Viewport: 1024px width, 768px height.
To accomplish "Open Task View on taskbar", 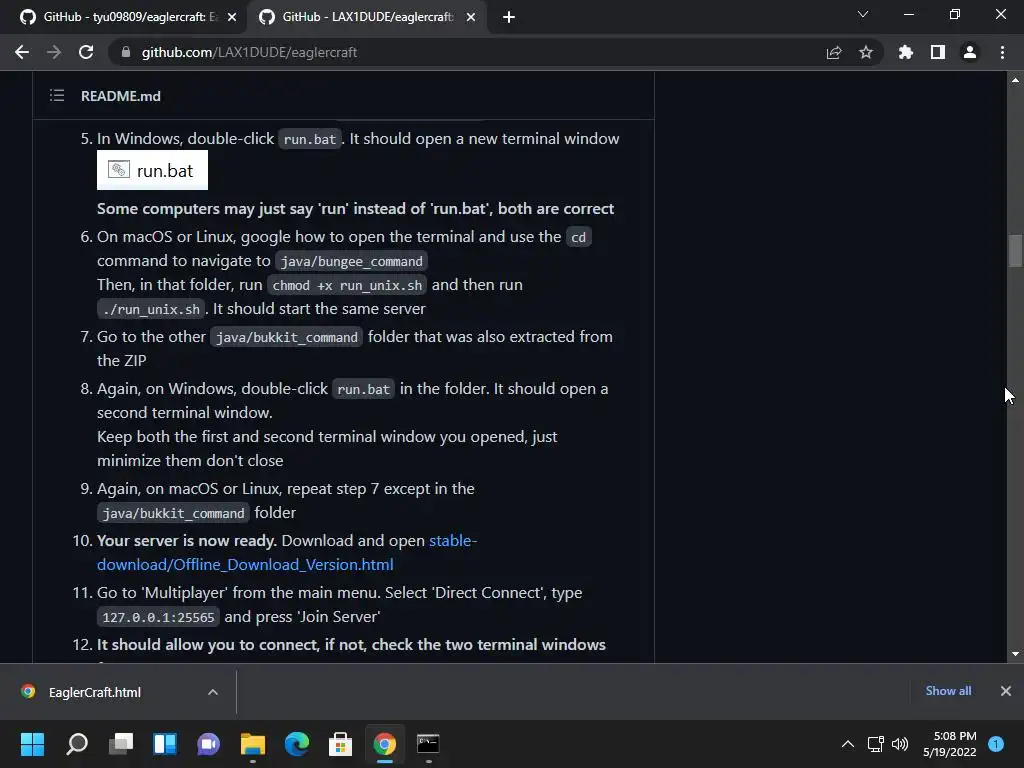I will pyautogui.click(x=121, y=744).
